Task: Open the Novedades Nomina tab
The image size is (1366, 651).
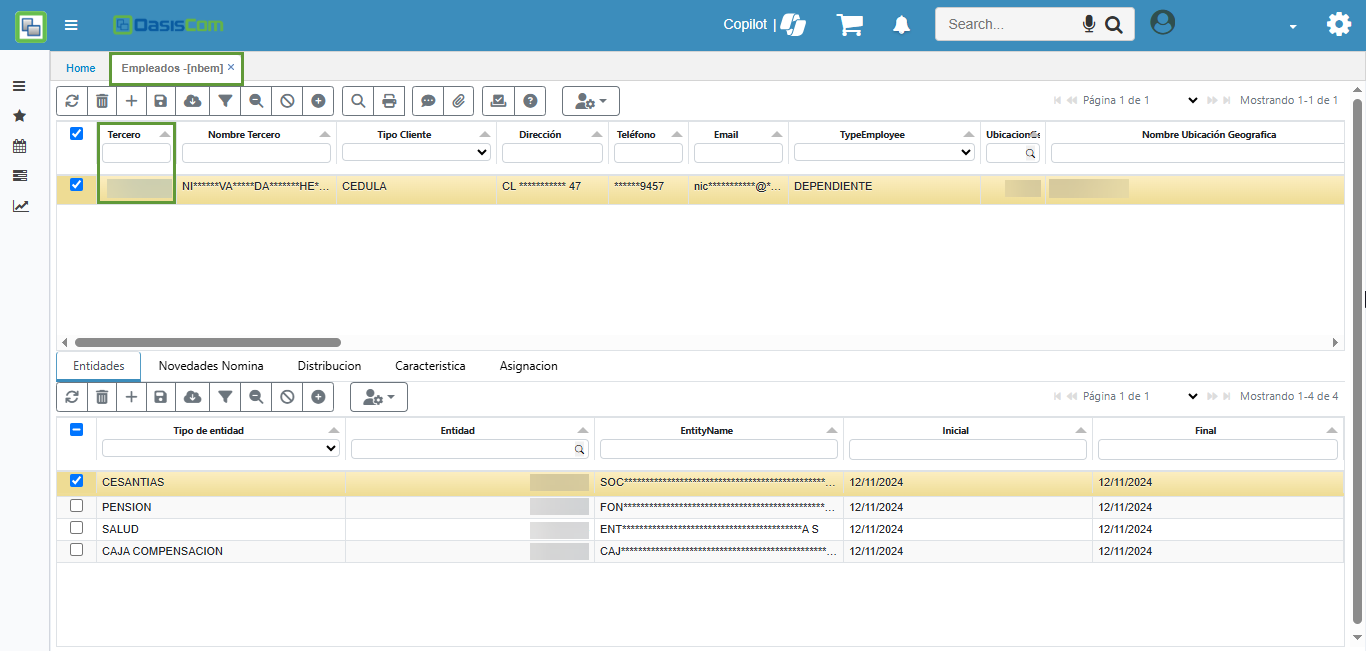Action: pos(211,366)
